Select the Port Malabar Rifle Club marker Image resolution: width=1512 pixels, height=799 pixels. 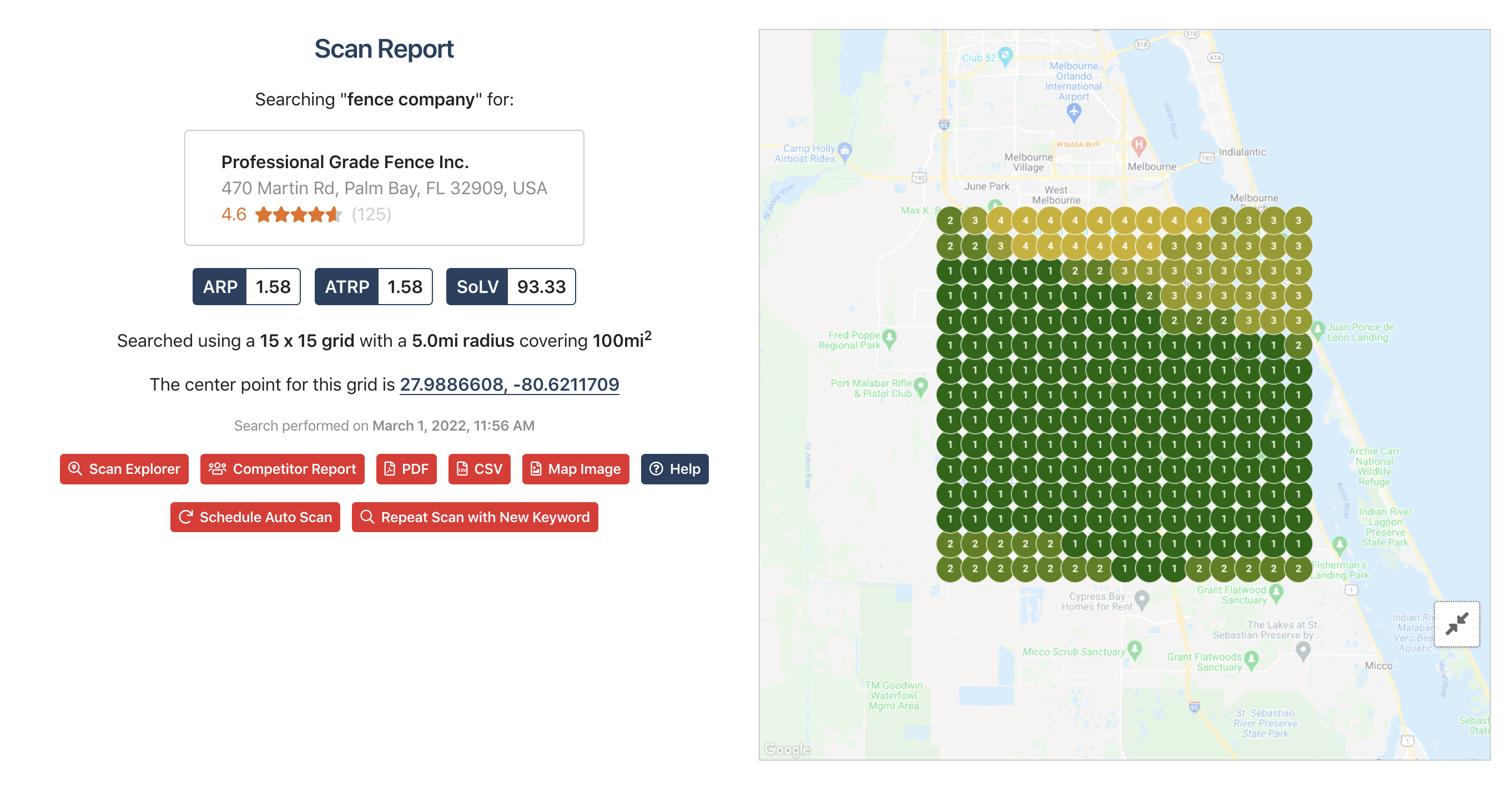click(x=921, y=387)
